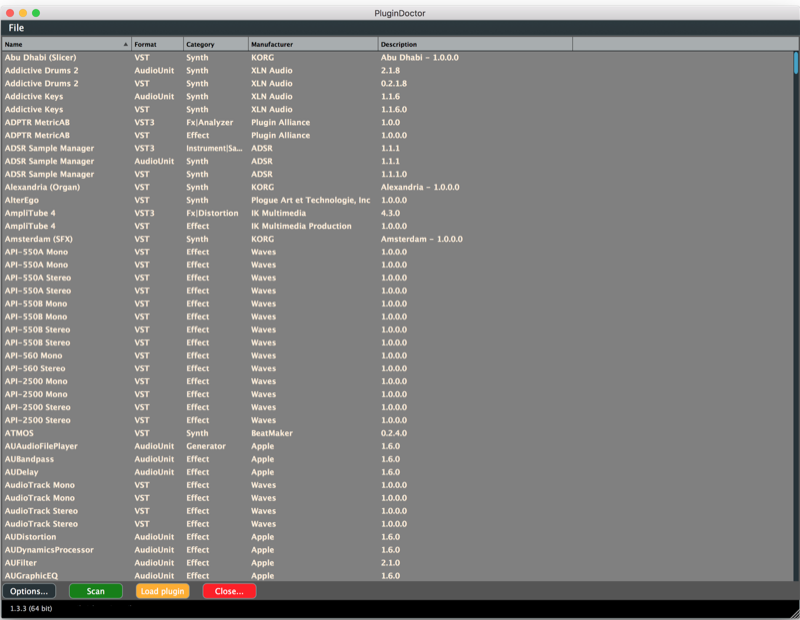Click the 1.1.1.0 description cell
The image size is (800, 620).
click(x=394, y=175)
